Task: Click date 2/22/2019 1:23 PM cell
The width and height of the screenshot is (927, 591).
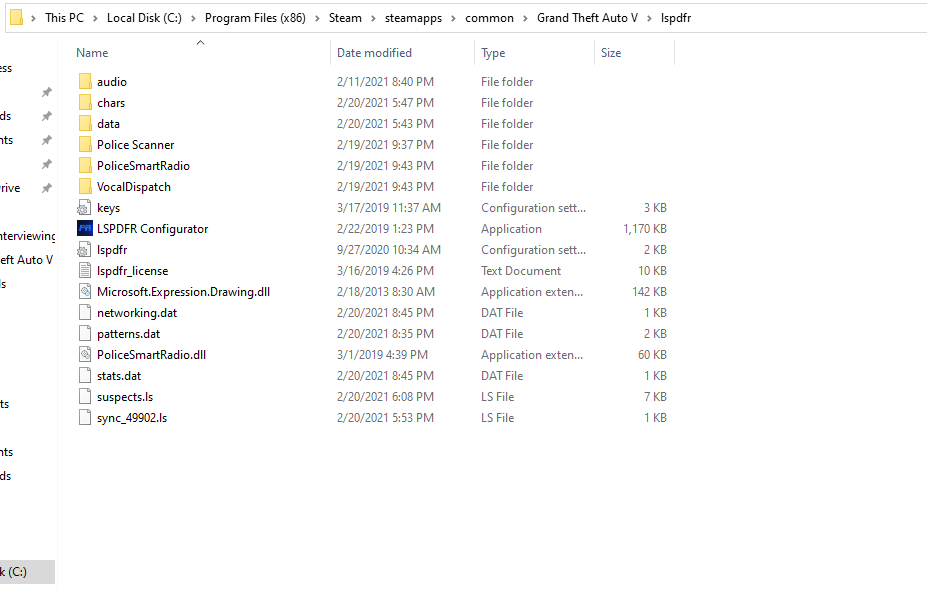Action: coord(385,229)
